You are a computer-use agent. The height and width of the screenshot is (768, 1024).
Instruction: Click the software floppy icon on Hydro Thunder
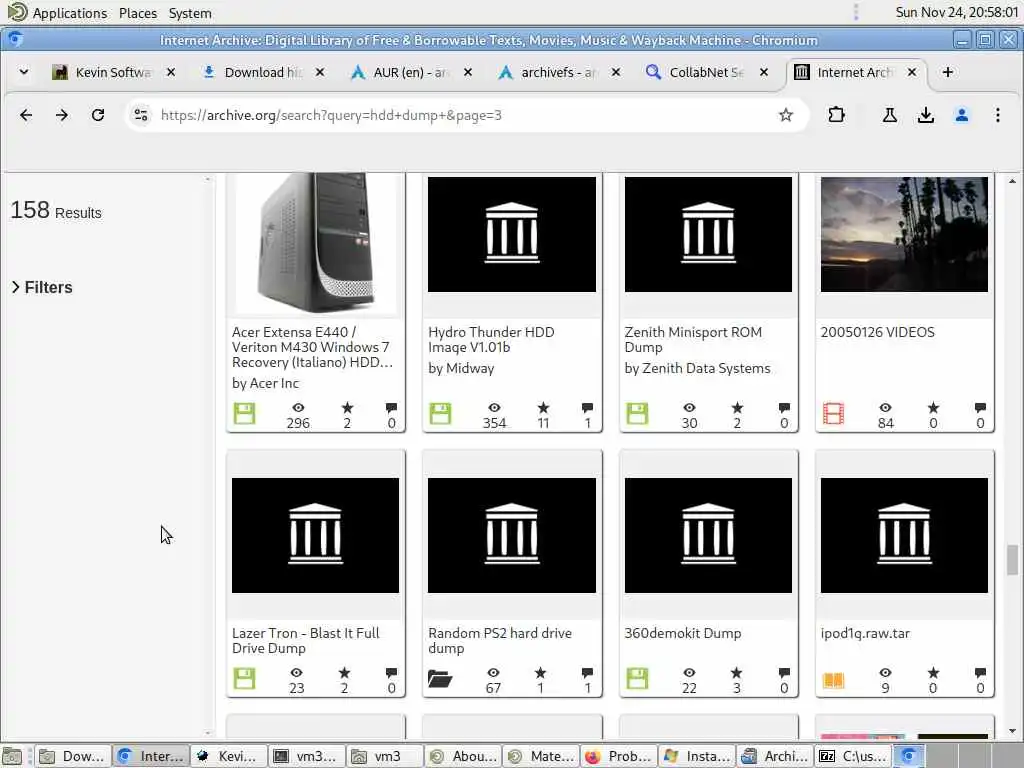point(440,413)
